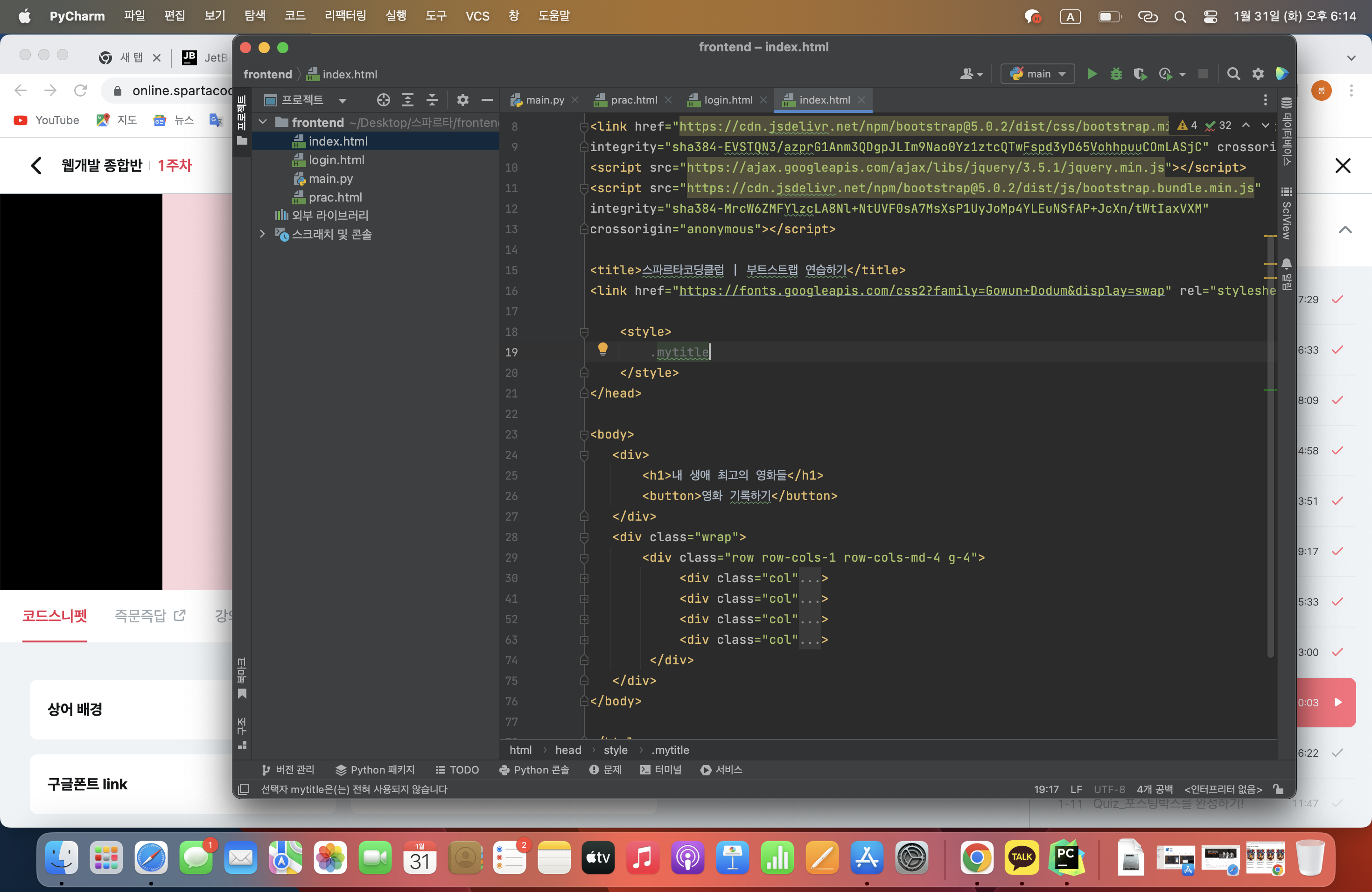Click the back chevron beside 웹개발 종합반
The height and width of the screenshot is (892, 1372).
[36, 165]
